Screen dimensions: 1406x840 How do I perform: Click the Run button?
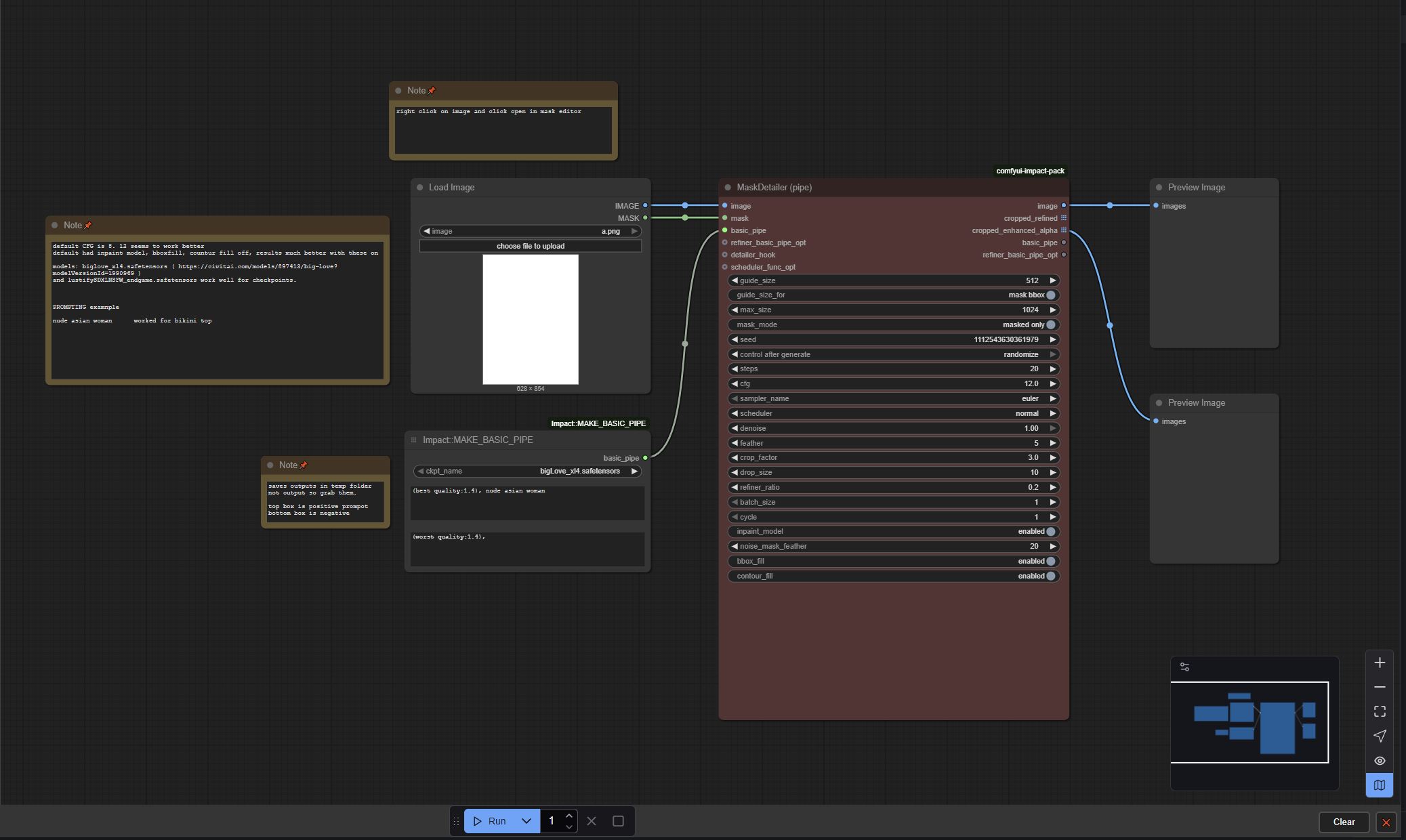(x=491, y=821)
